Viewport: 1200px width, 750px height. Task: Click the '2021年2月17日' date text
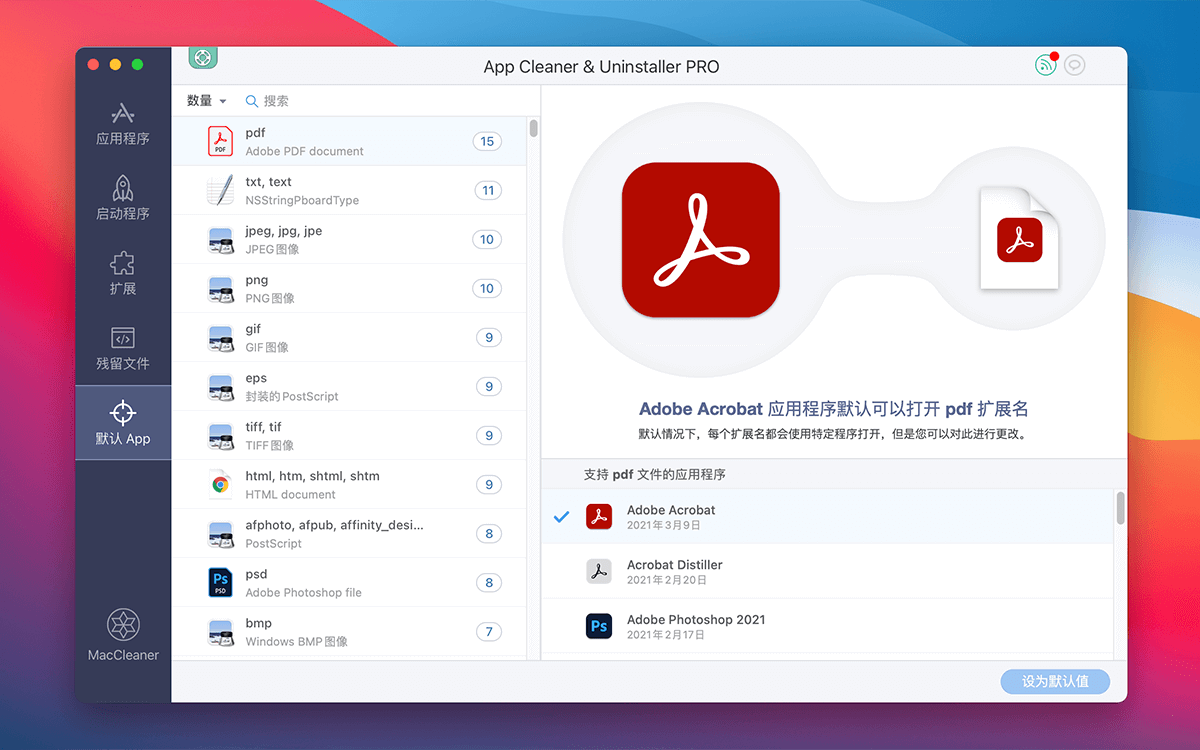pos(666,634)
